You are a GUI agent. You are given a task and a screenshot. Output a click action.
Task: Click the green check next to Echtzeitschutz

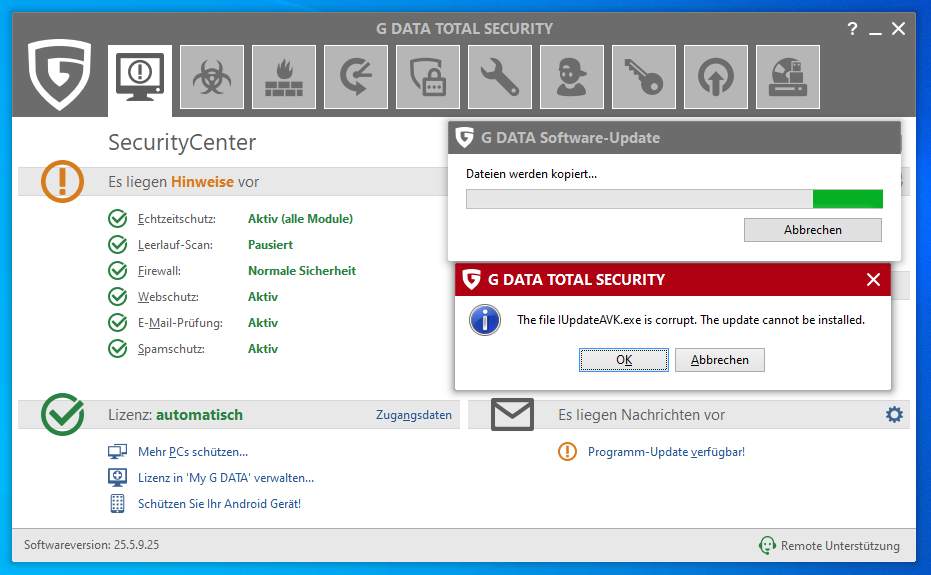click(x=118, y=219)
